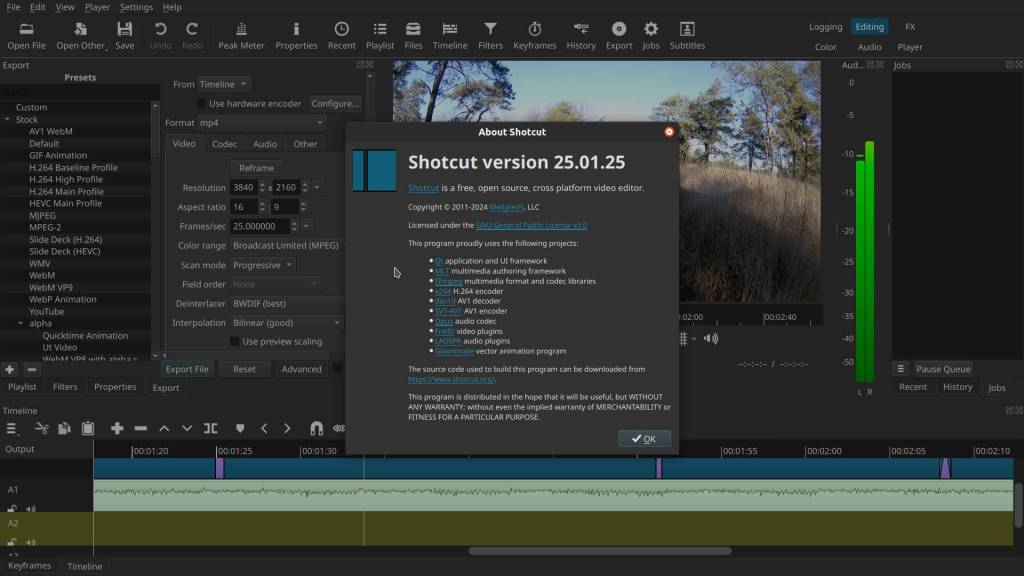1024x576 pixels.
Task: Toggle lock on track A1
Action: pos(12,509)
